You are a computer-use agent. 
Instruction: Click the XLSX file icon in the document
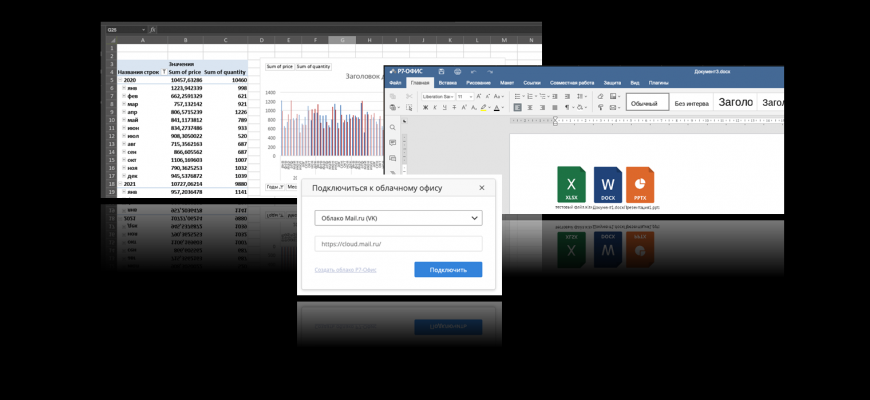pyautogui.click(x=572, y=185)
